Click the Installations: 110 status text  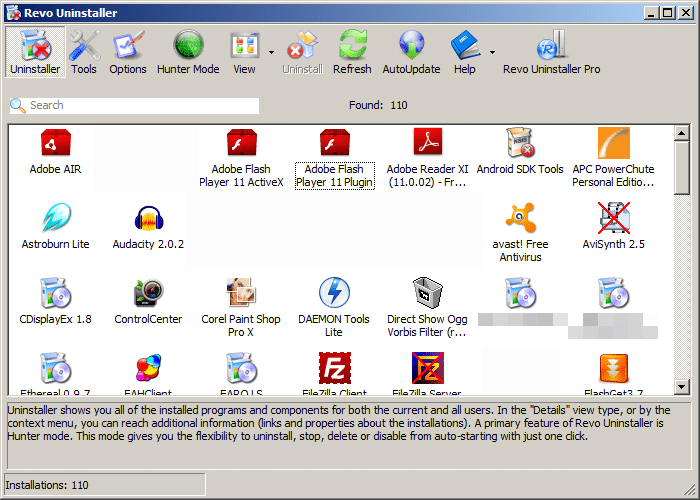(47, 485)
